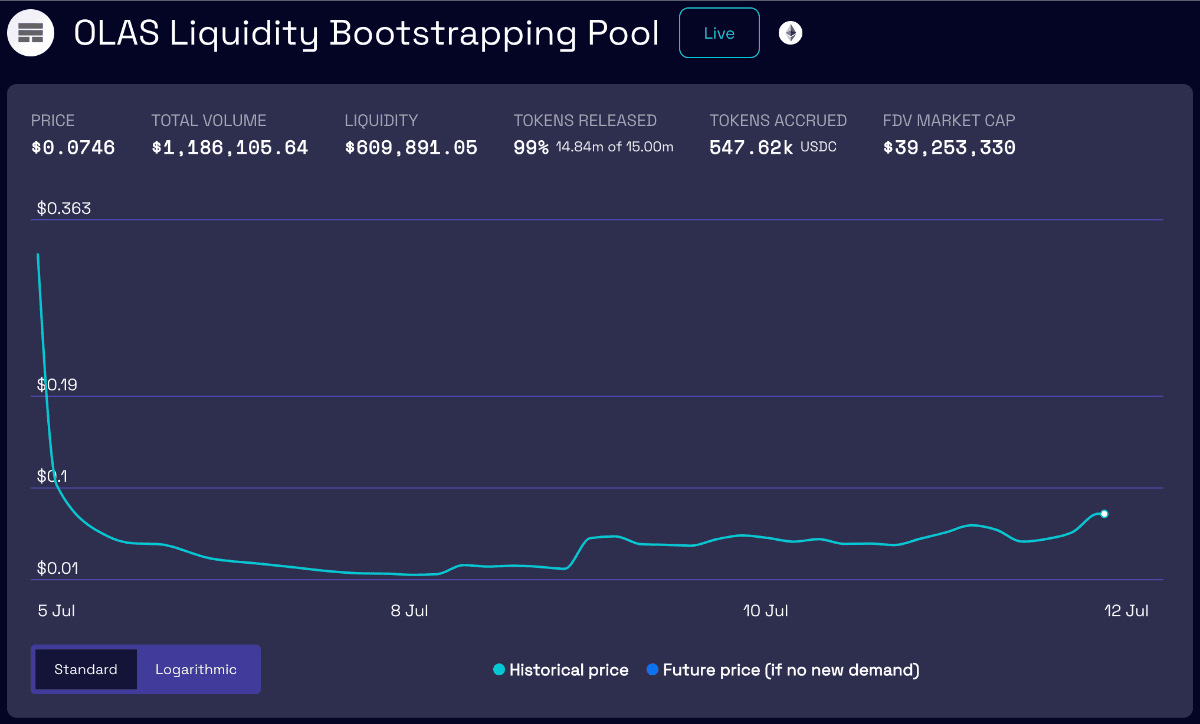Toggle the Historical price legend dot

tap(499, 670)
